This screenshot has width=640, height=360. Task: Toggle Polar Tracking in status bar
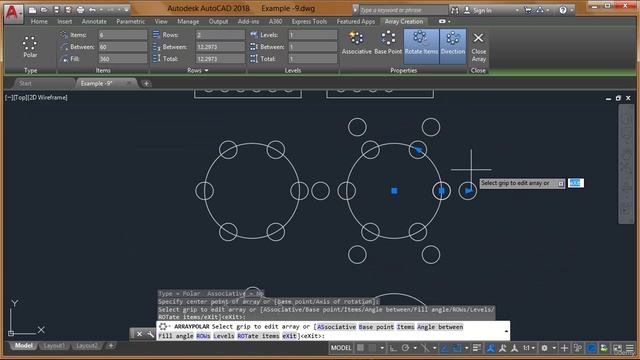pyautogui.click(x=405, y=348)
